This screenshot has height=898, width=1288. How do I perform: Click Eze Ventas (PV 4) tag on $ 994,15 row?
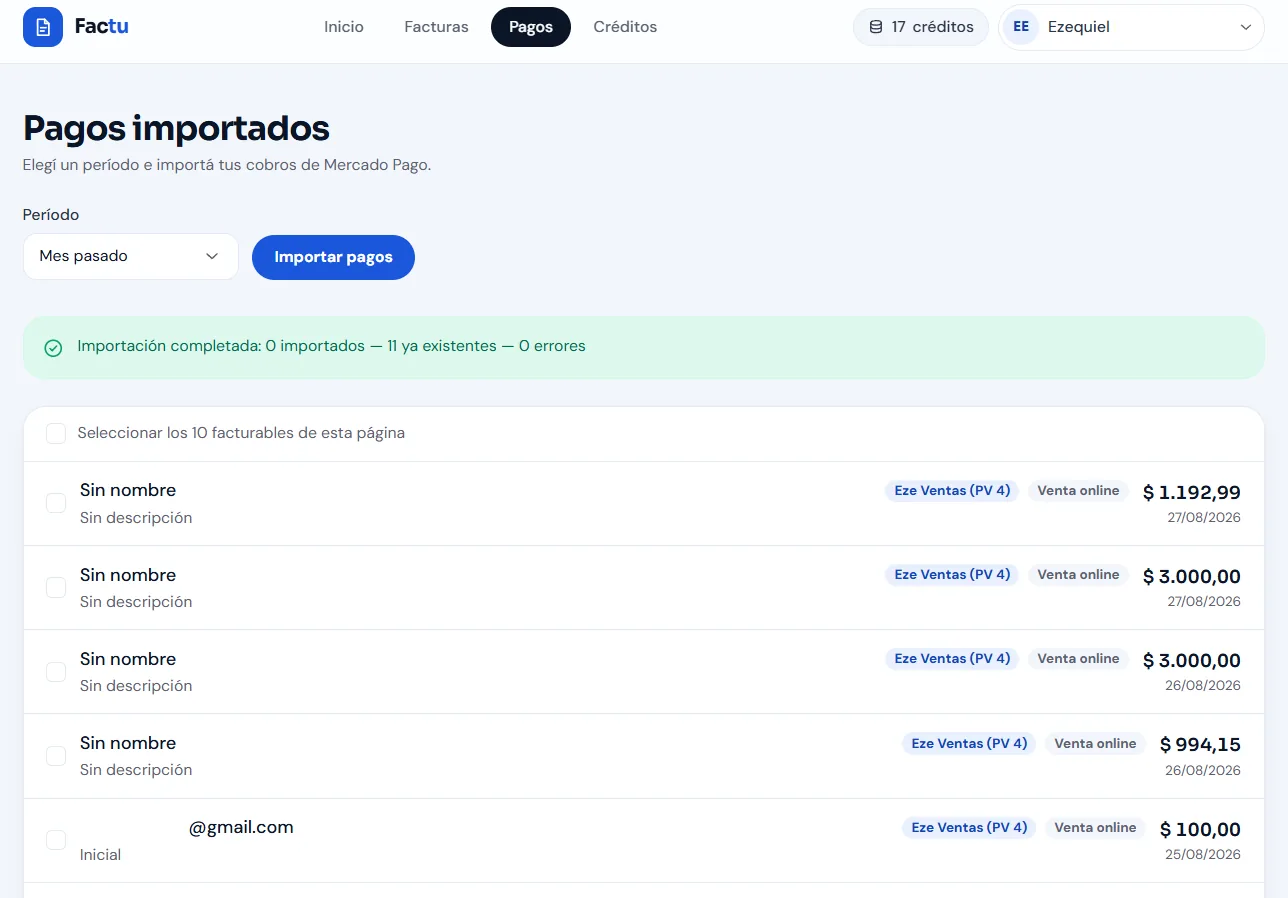click(969, 744)
